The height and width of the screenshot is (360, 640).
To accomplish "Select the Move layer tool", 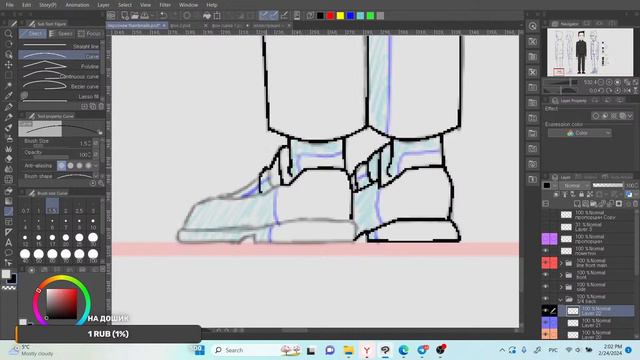I will [x=8, y=64].
